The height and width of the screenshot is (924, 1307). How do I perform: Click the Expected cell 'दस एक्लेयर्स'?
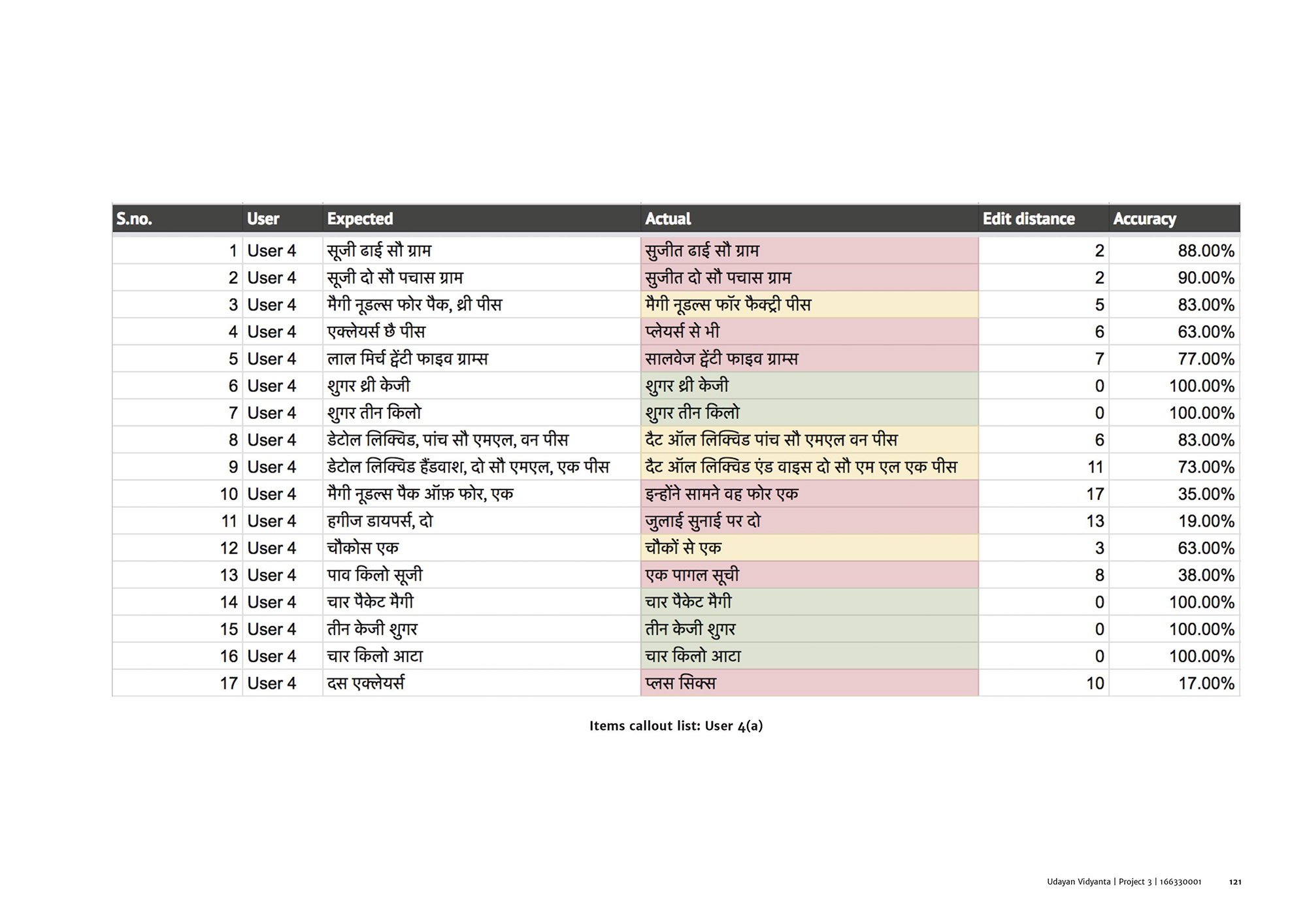coord(365,684)
